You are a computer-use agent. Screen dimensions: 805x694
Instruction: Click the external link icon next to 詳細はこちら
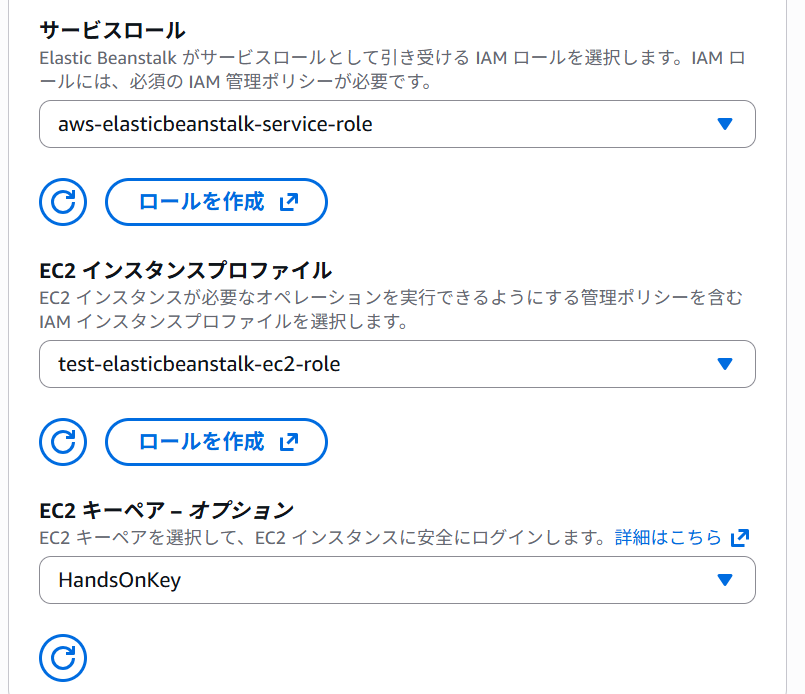pyautogui.click(x=740, y=537)
